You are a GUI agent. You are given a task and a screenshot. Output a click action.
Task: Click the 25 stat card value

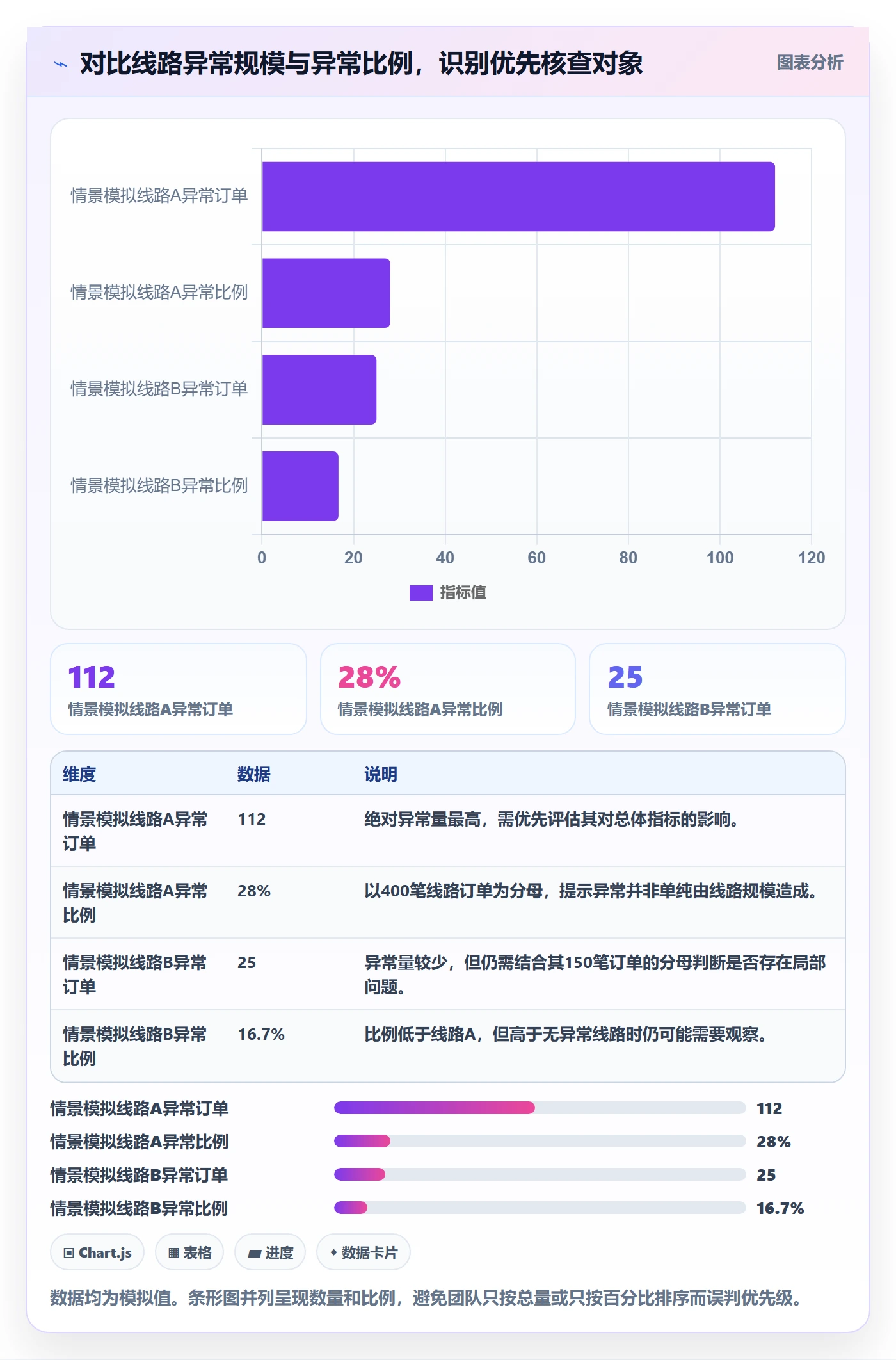pyautogui.click(x=625, y=677)
